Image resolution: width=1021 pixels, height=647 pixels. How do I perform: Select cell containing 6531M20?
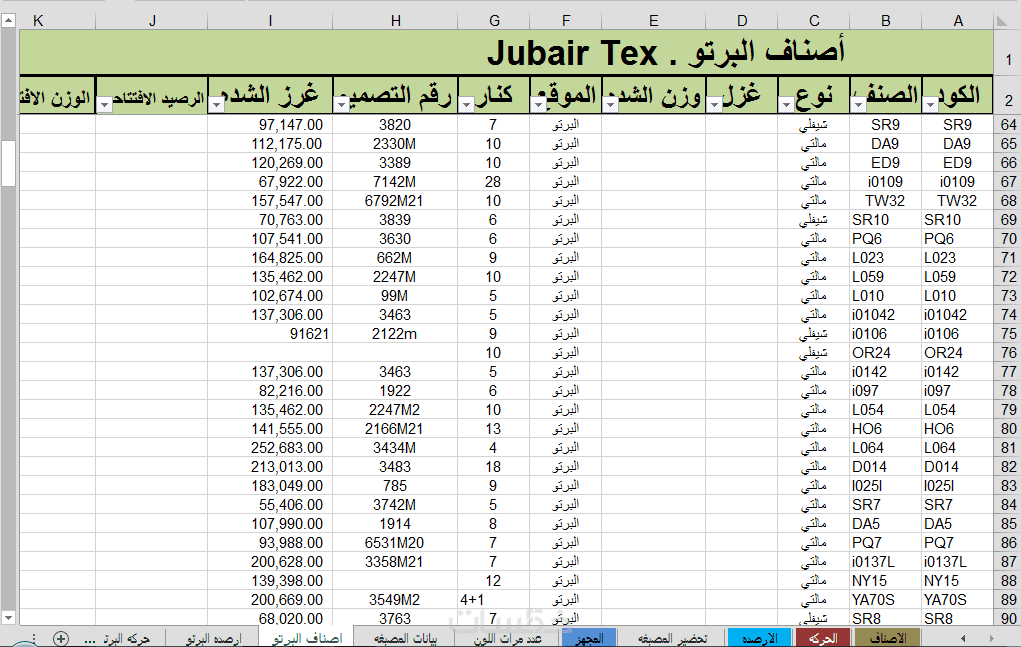coord(395,543)
